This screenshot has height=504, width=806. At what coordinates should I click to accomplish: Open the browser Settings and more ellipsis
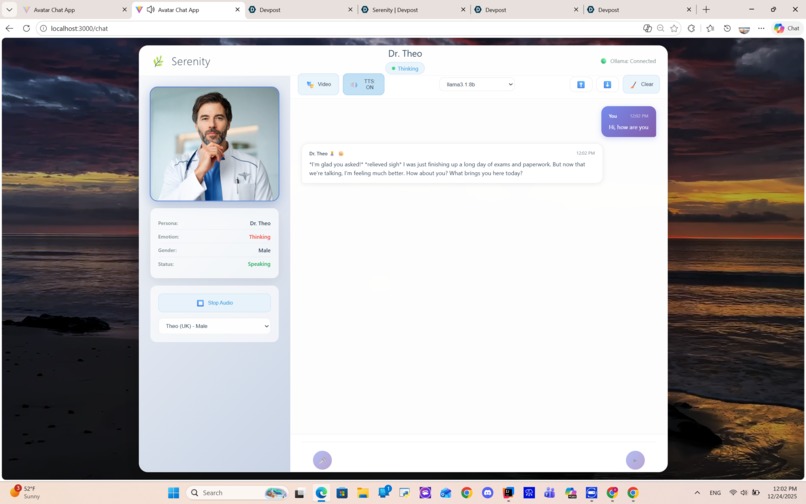[x=761, y=28]
